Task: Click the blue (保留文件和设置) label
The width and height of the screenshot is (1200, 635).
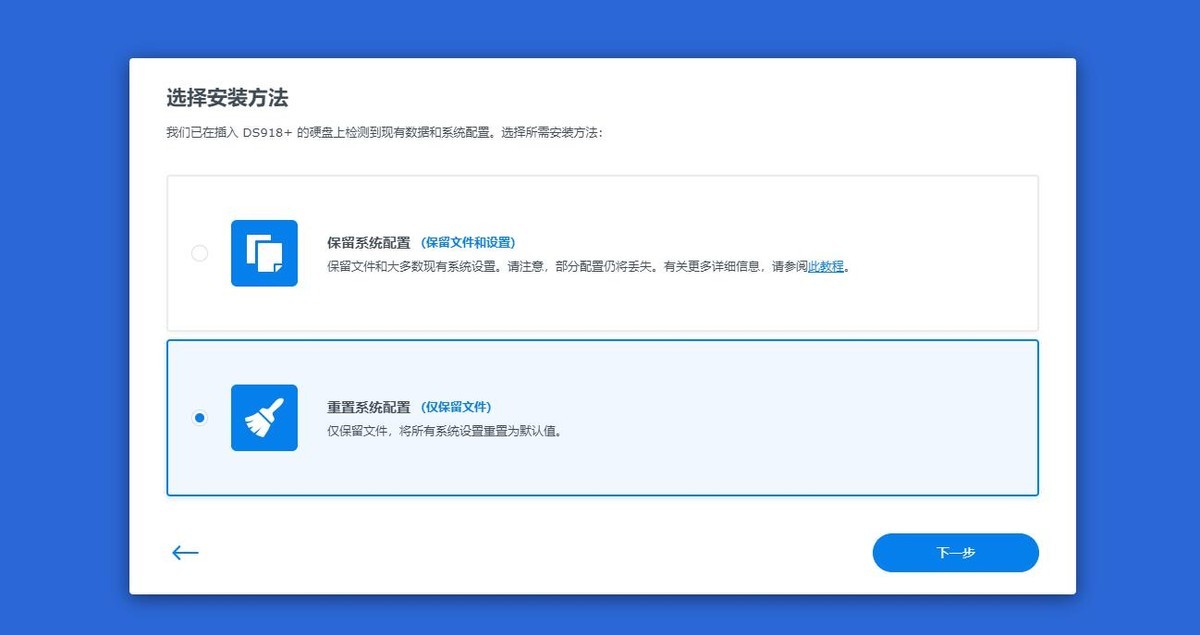Action: click(467, 242)
